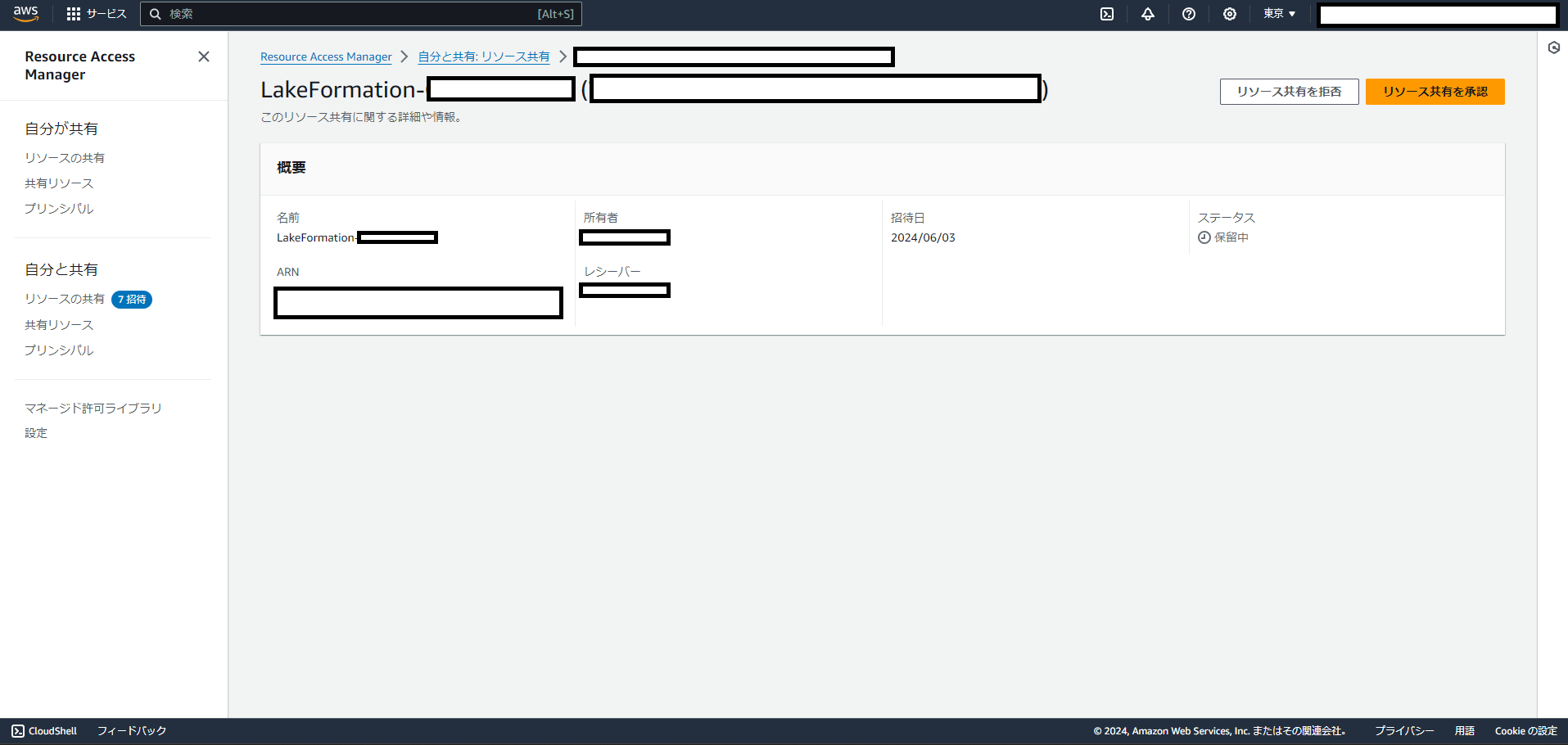Open the info panel icon at right edge

click(x=1554, y=47)
